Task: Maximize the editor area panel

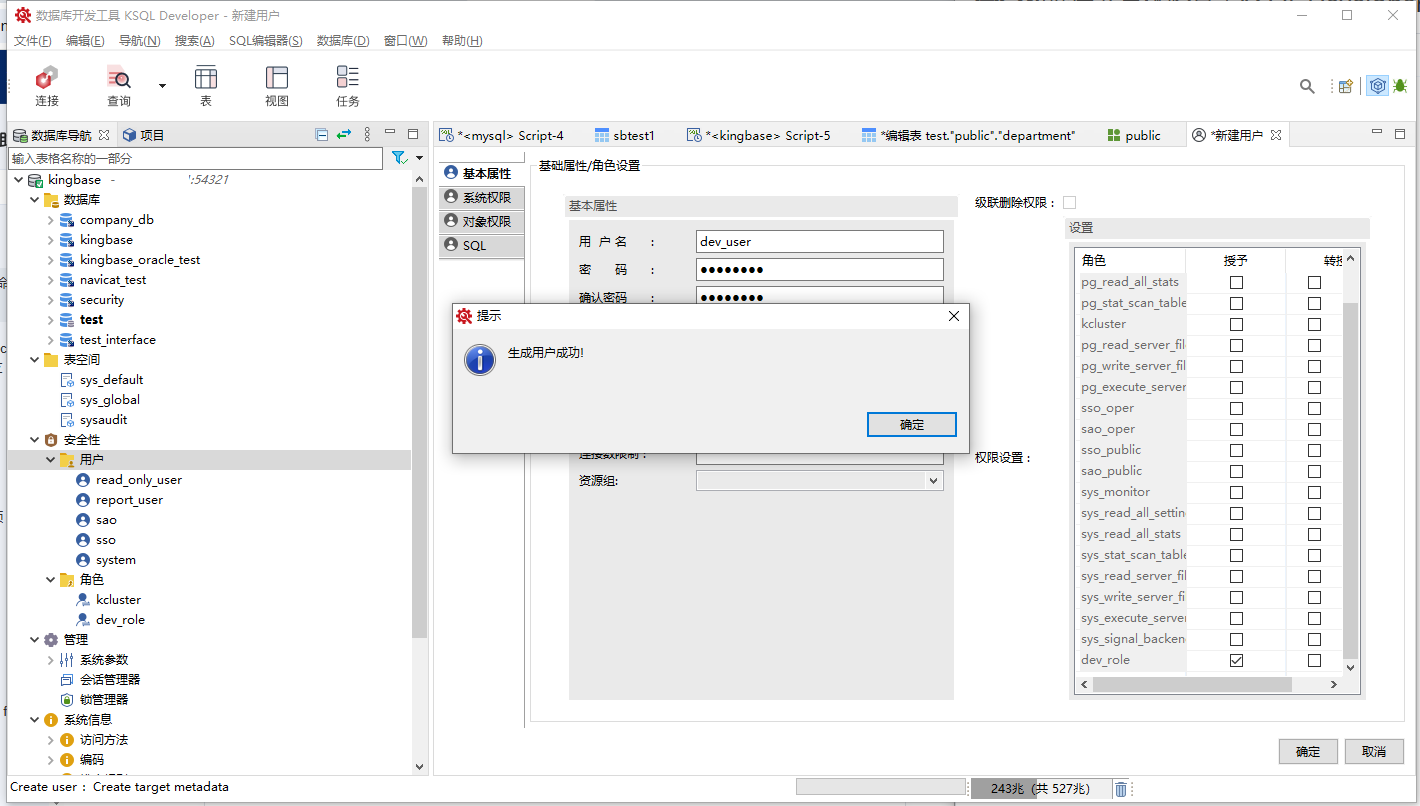Action: [1402, 134]
